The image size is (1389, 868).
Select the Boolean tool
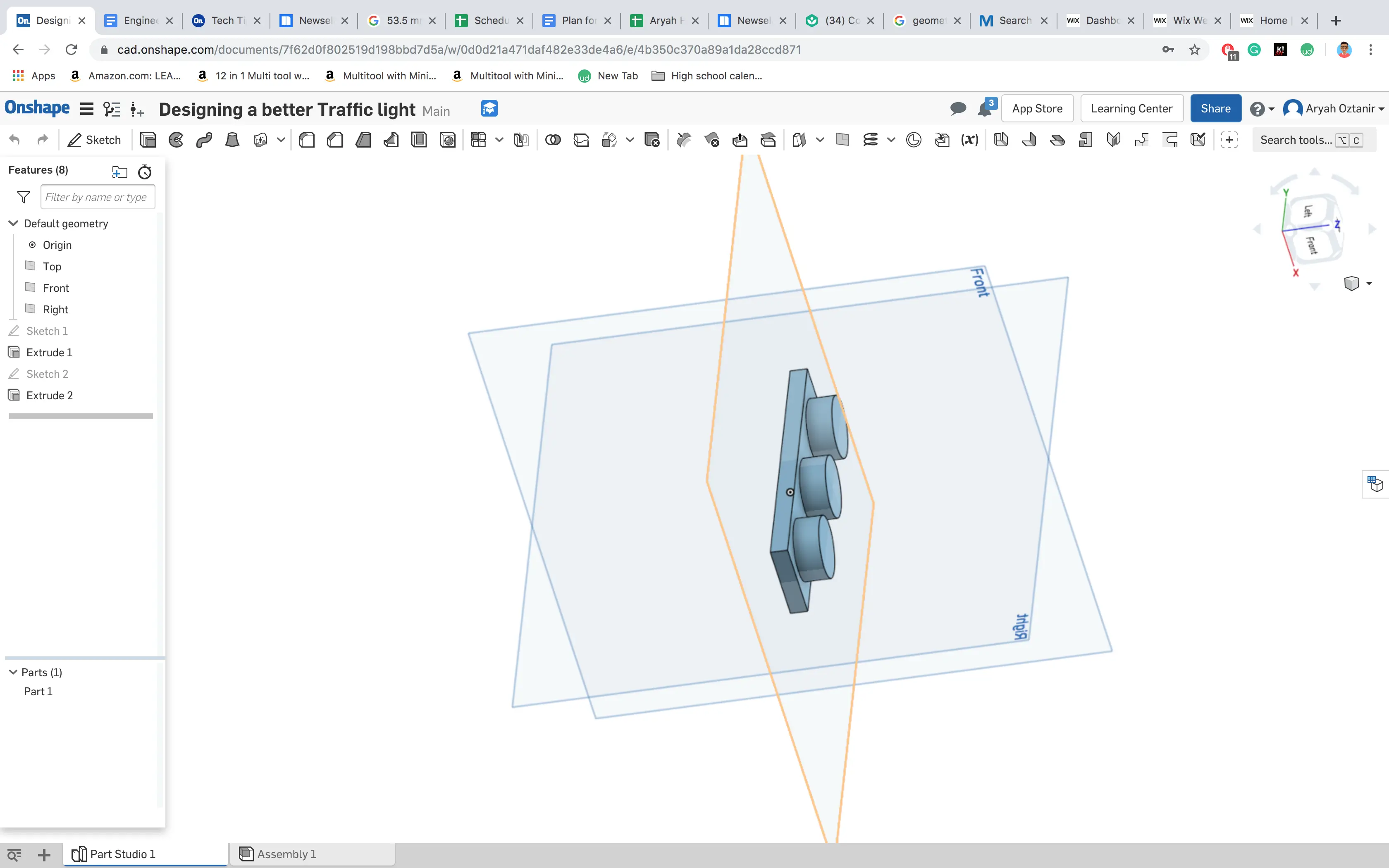click(553, 140)
